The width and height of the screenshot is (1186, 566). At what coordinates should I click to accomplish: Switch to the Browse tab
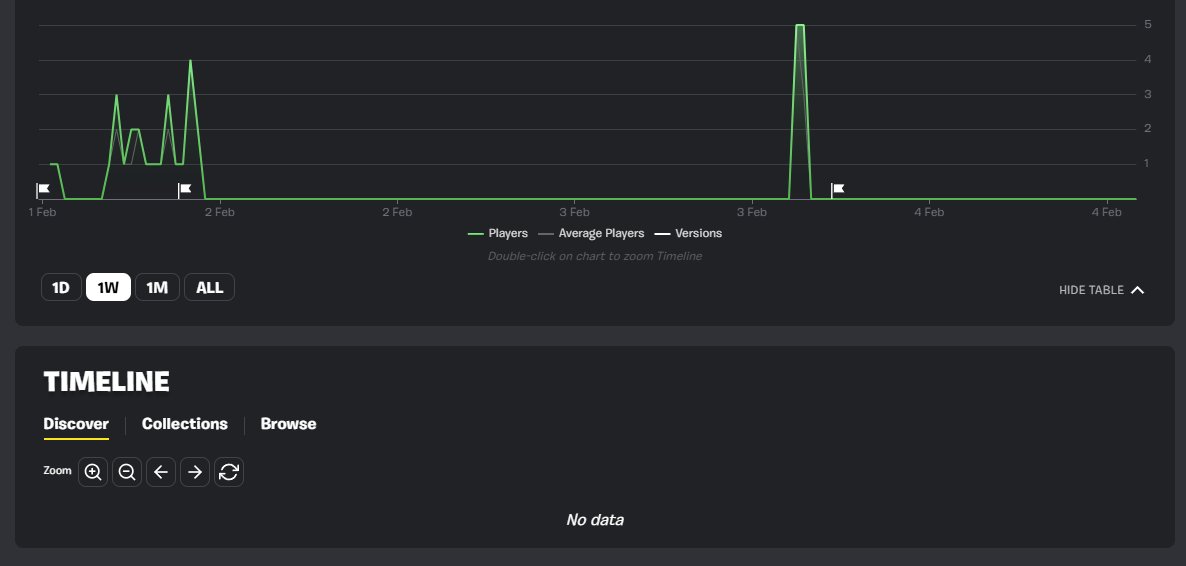pos(288,424)
